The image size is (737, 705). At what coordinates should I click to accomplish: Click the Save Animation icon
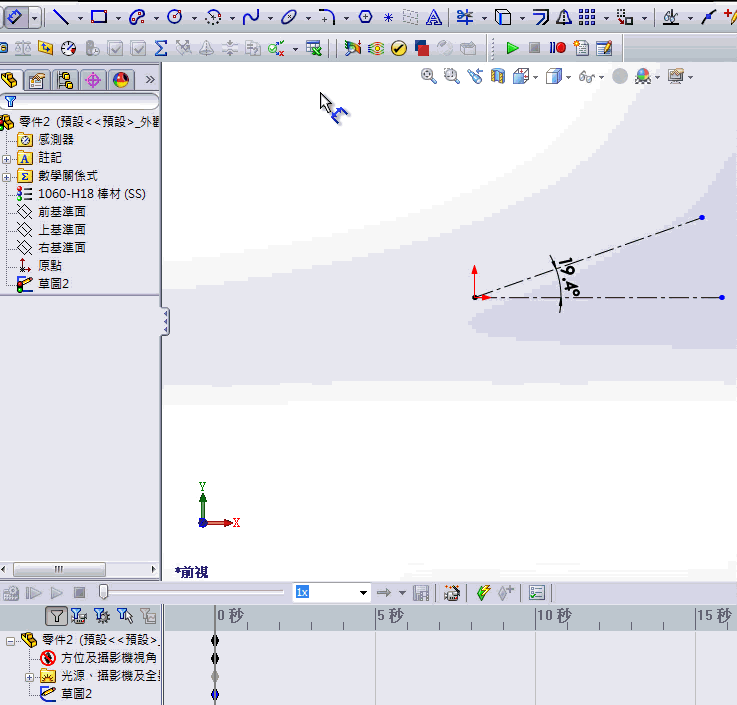coord(421,593)
